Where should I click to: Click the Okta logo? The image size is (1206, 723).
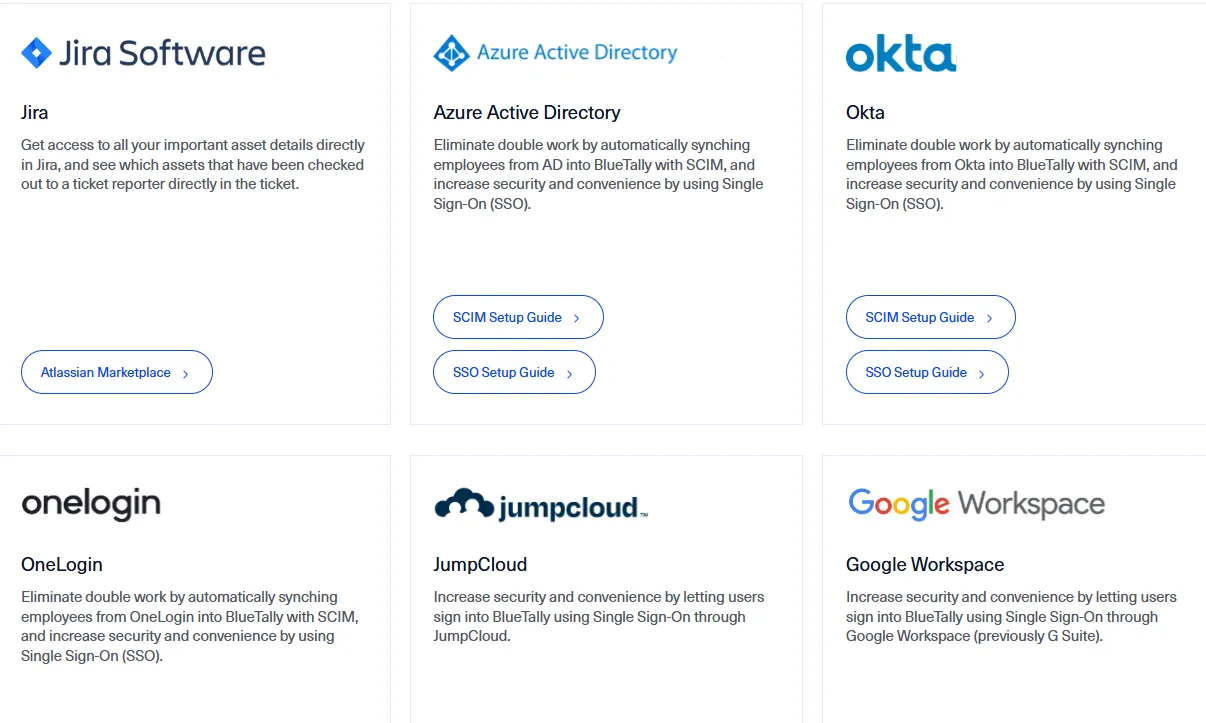click(900, 54)
